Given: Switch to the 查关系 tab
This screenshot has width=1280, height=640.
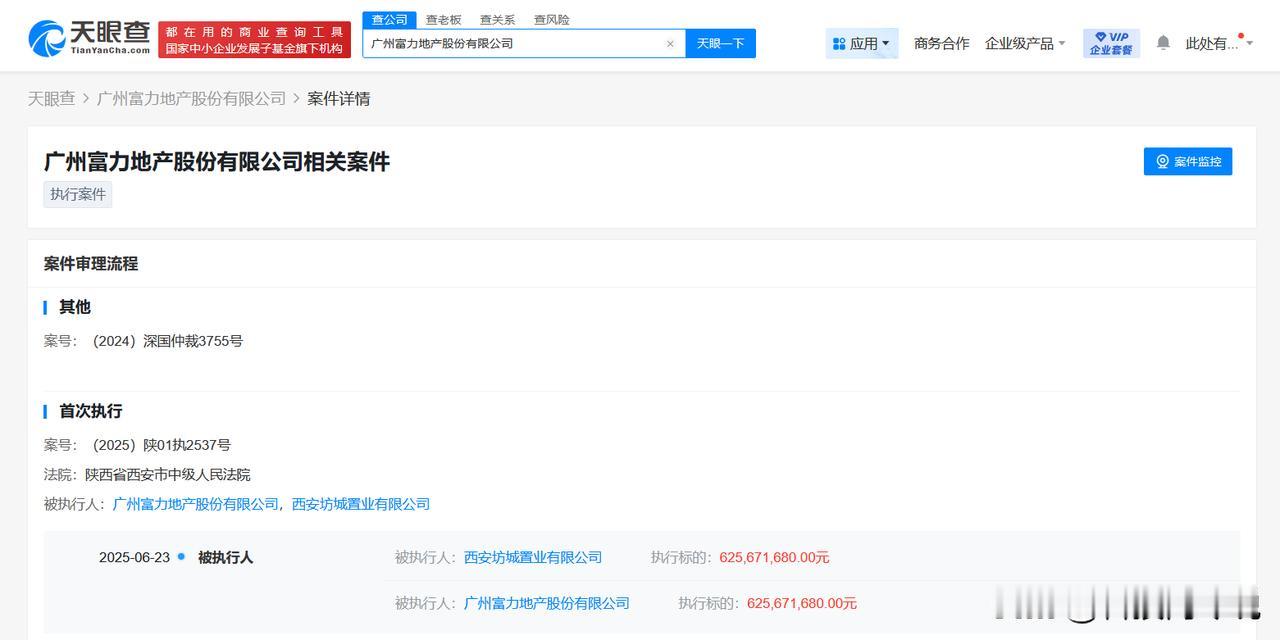Looking at the screenshot, I should (497, 20).
